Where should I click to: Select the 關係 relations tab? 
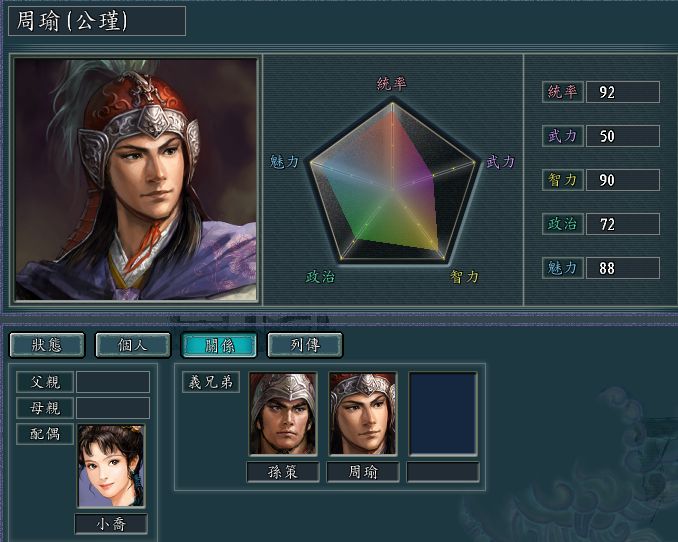coord(219,345)
